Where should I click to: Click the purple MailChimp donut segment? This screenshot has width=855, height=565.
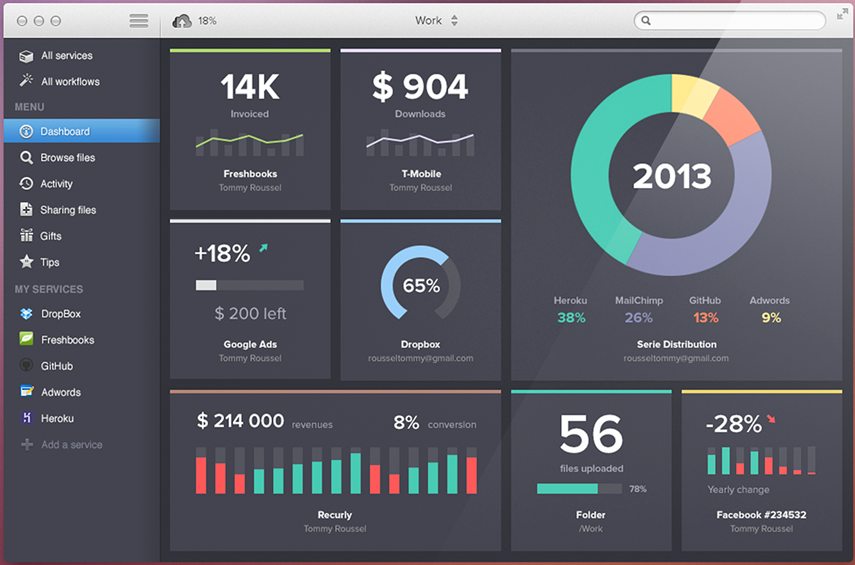pos(736,229)
